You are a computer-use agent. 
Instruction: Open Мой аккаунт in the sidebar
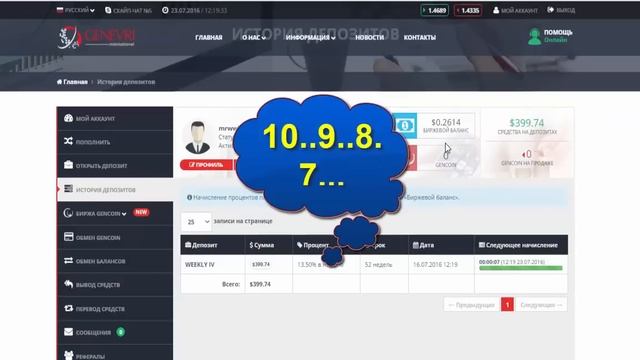[x=115, y=118]
